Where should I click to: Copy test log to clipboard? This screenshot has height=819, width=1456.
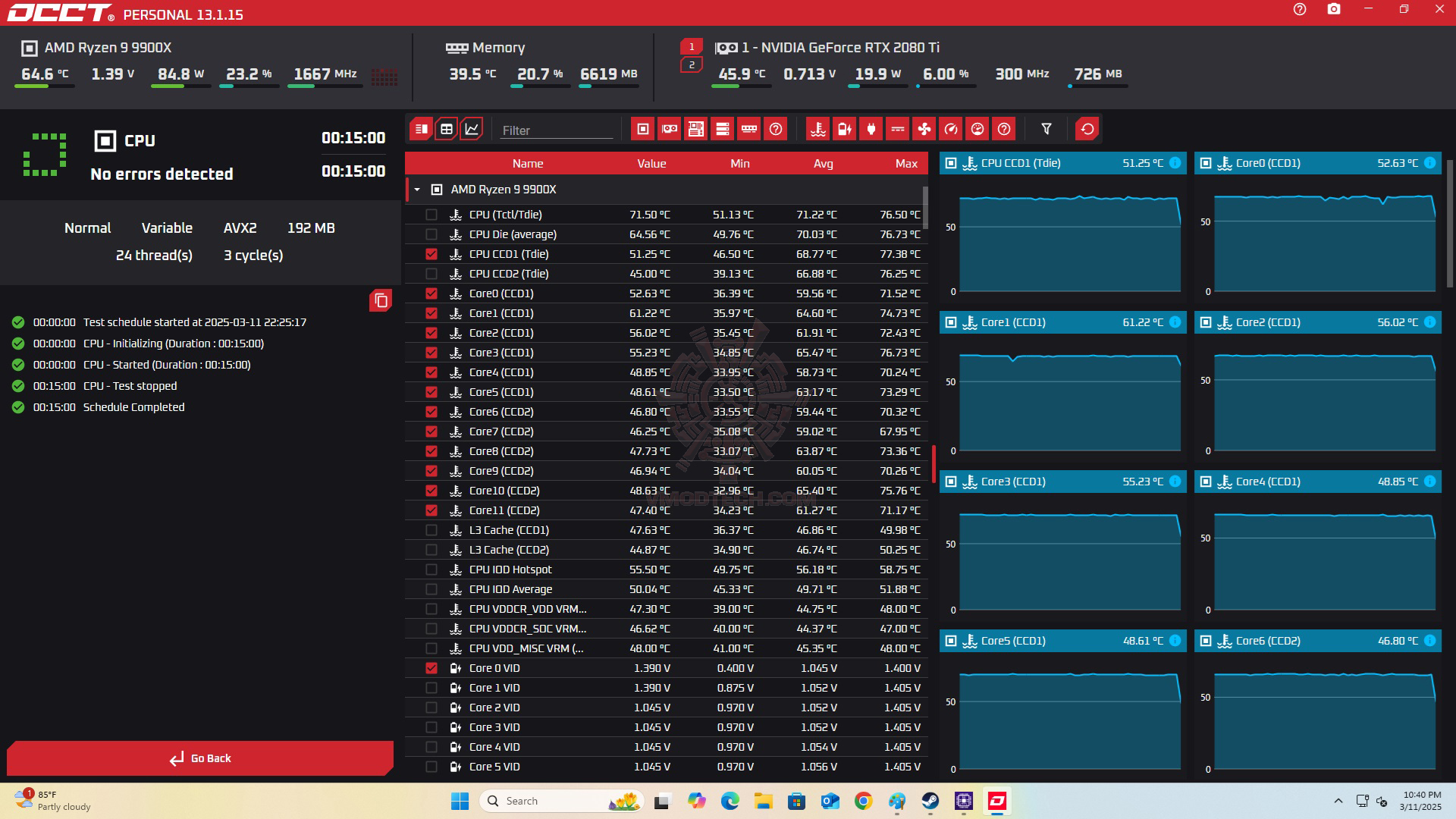click(x=381, y=300)
